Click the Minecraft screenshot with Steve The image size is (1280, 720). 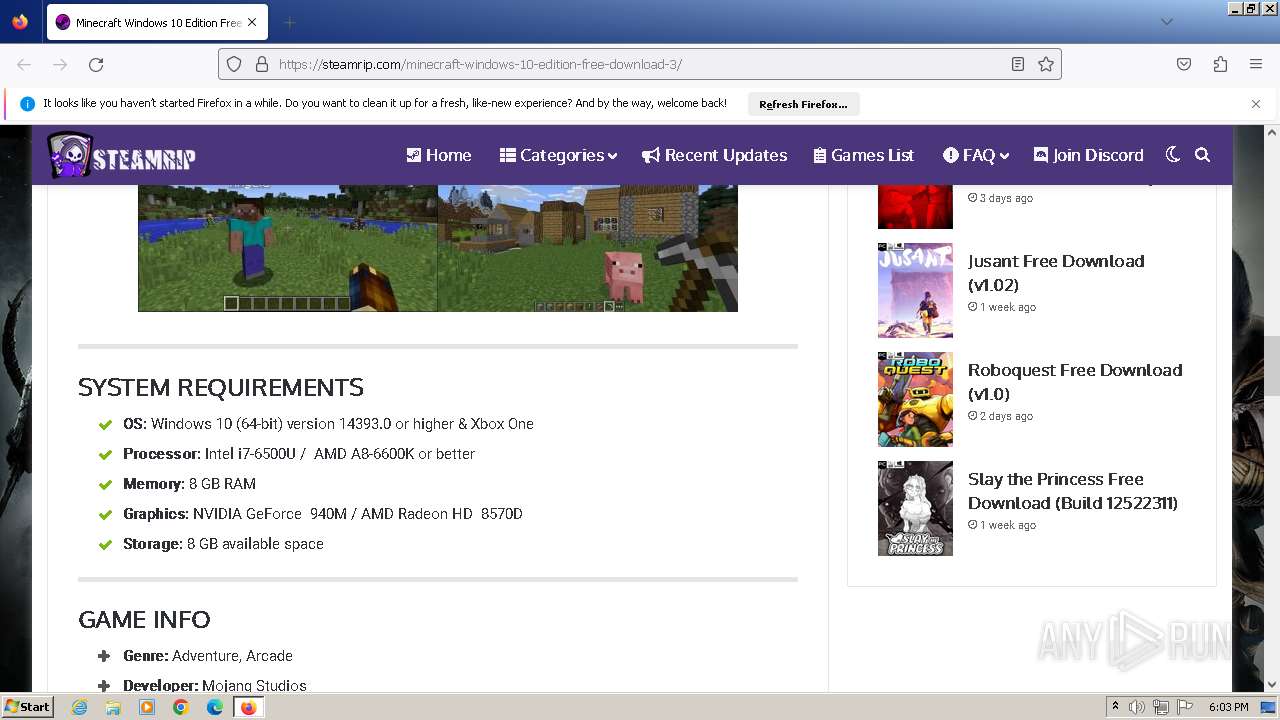click(288, 248)
